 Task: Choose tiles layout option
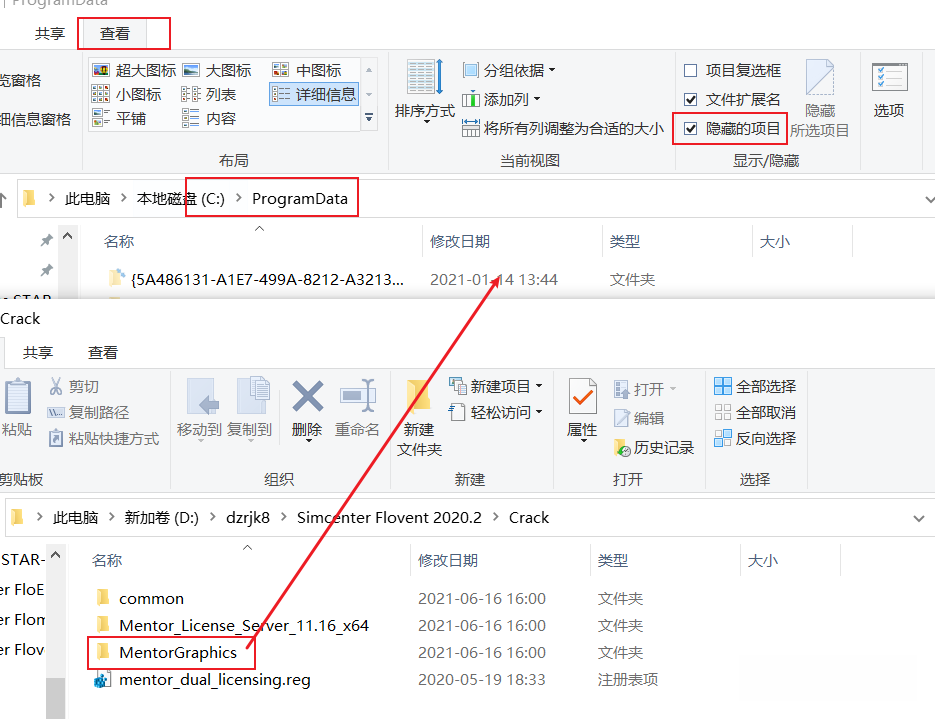pos(119,118)
